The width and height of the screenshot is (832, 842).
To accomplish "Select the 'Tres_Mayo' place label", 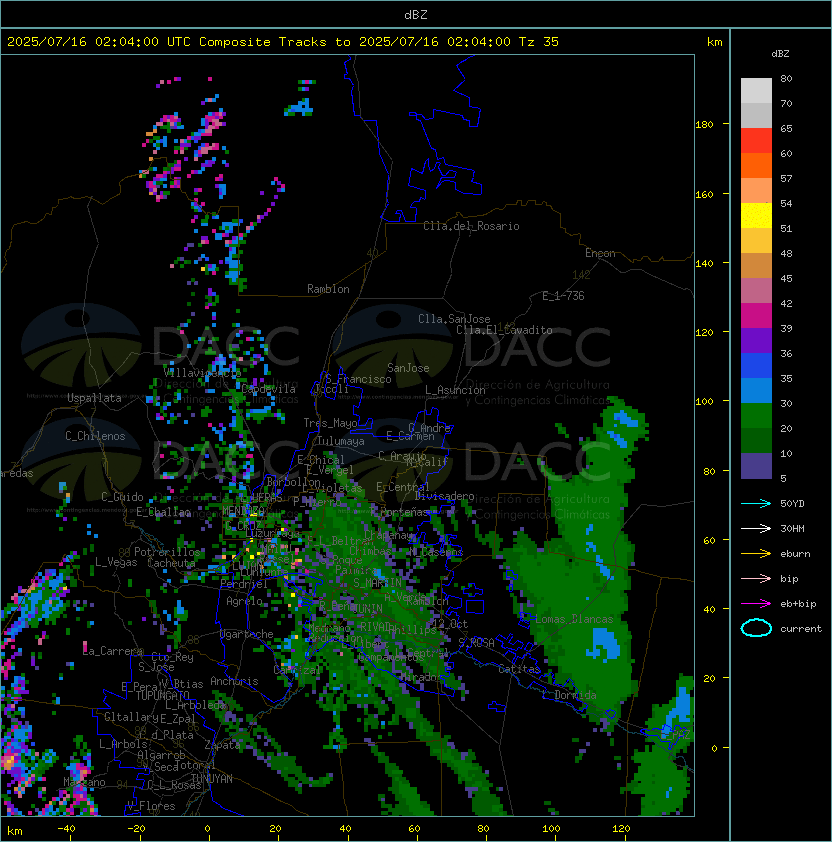I will 330,423.
